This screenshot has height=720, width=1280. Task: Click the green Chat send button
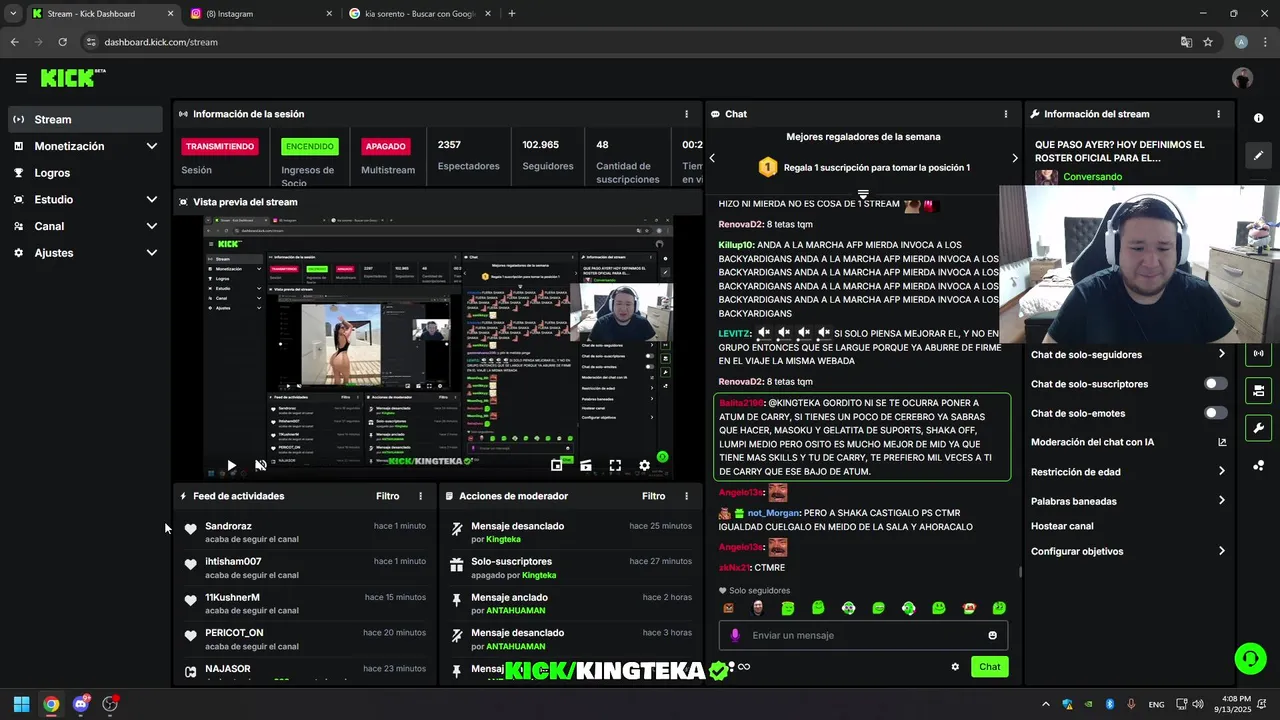989,667
